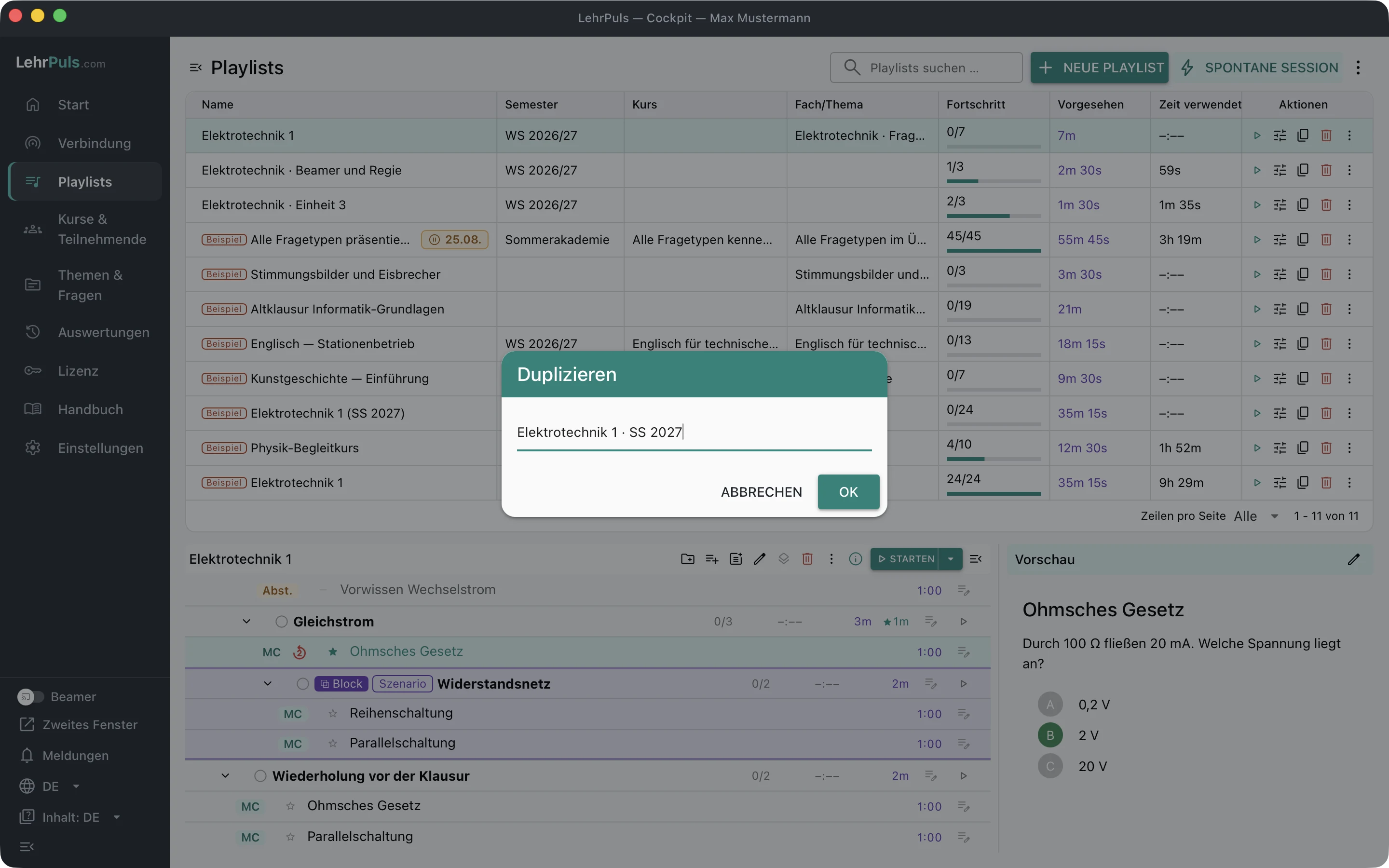Open settings sliders for Physik-Begleitkurs row
The width and height of the screenshot is (1389, 868).
(1280, 448)
